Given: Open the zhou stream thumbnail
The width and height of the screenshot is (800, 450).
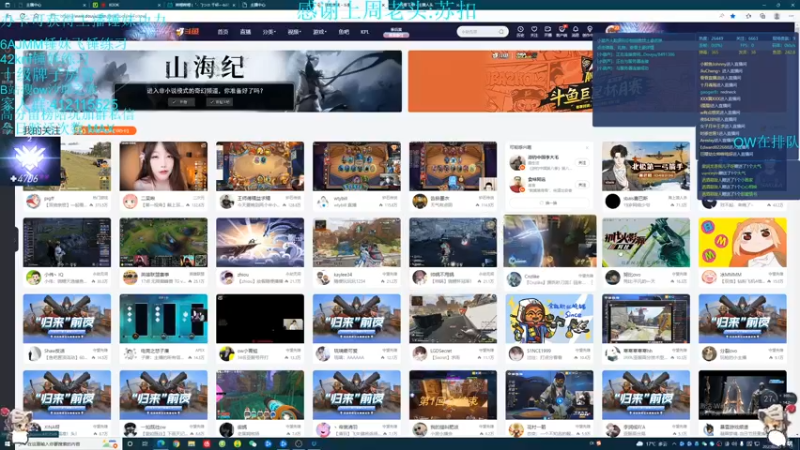Looking at the screenshot, I should click(260, 242).
